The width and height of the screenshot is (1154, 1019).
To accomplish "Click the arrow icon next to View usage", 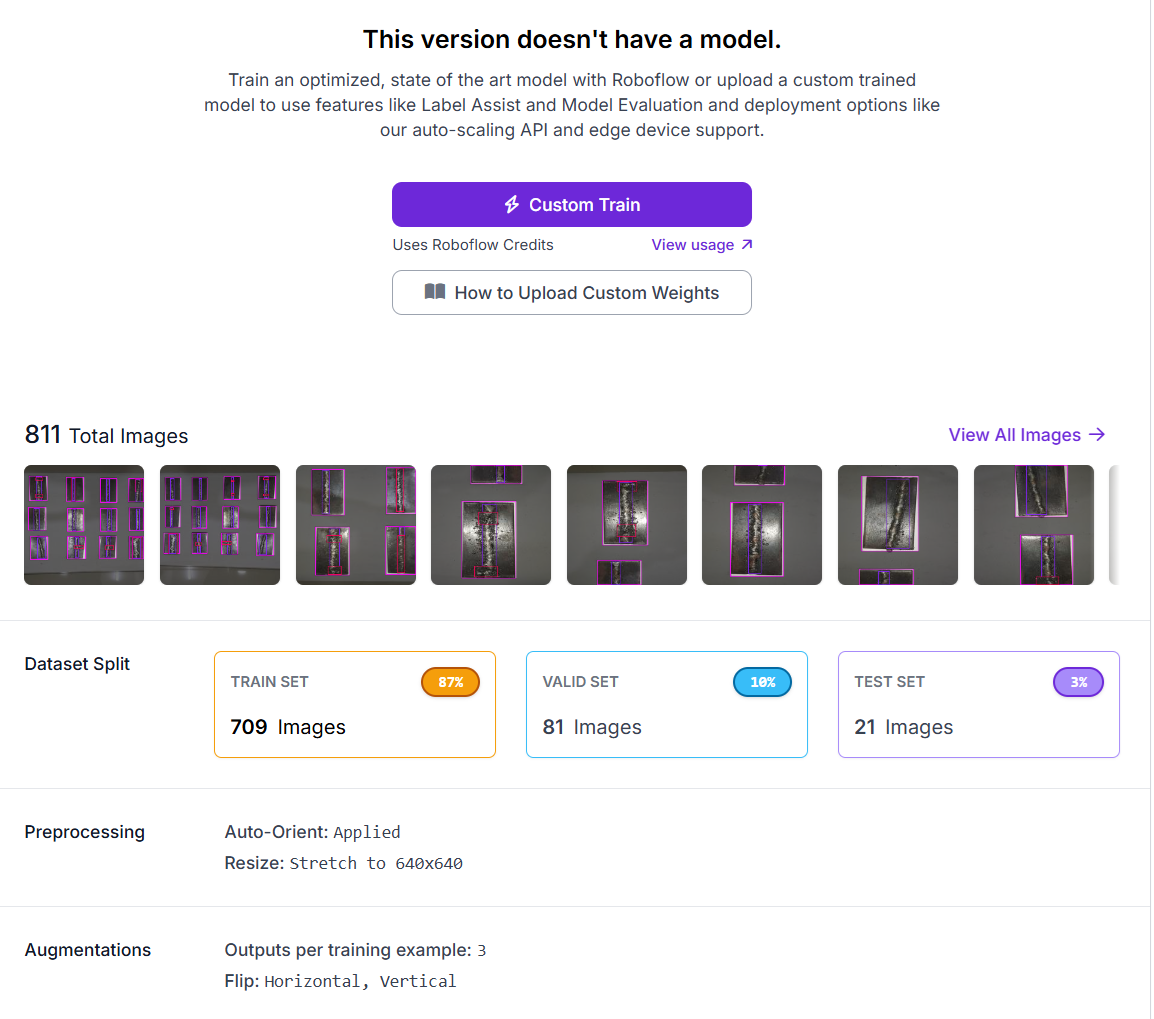I will coord(746,245).
